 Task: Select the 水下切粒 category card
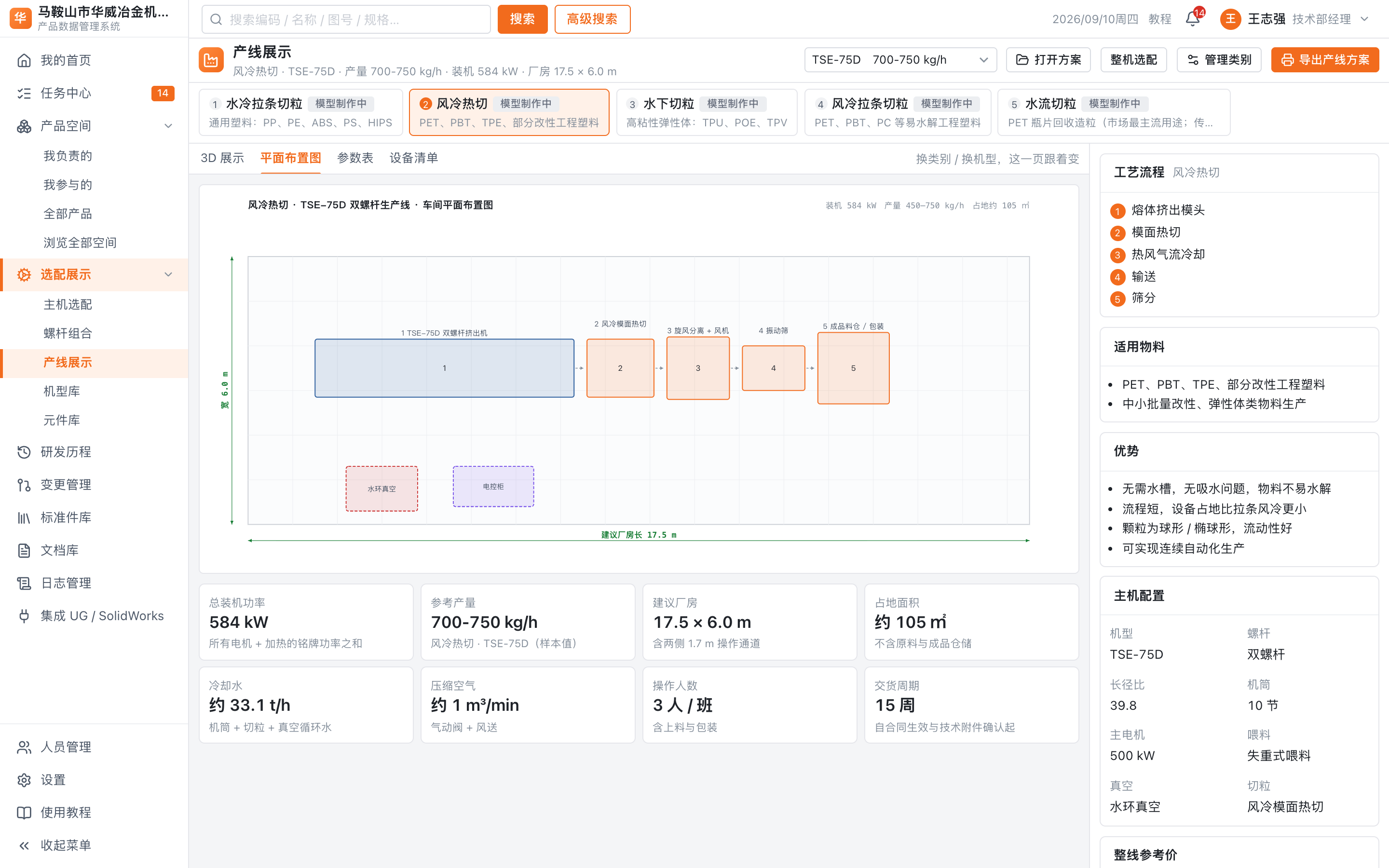[707, 112]
